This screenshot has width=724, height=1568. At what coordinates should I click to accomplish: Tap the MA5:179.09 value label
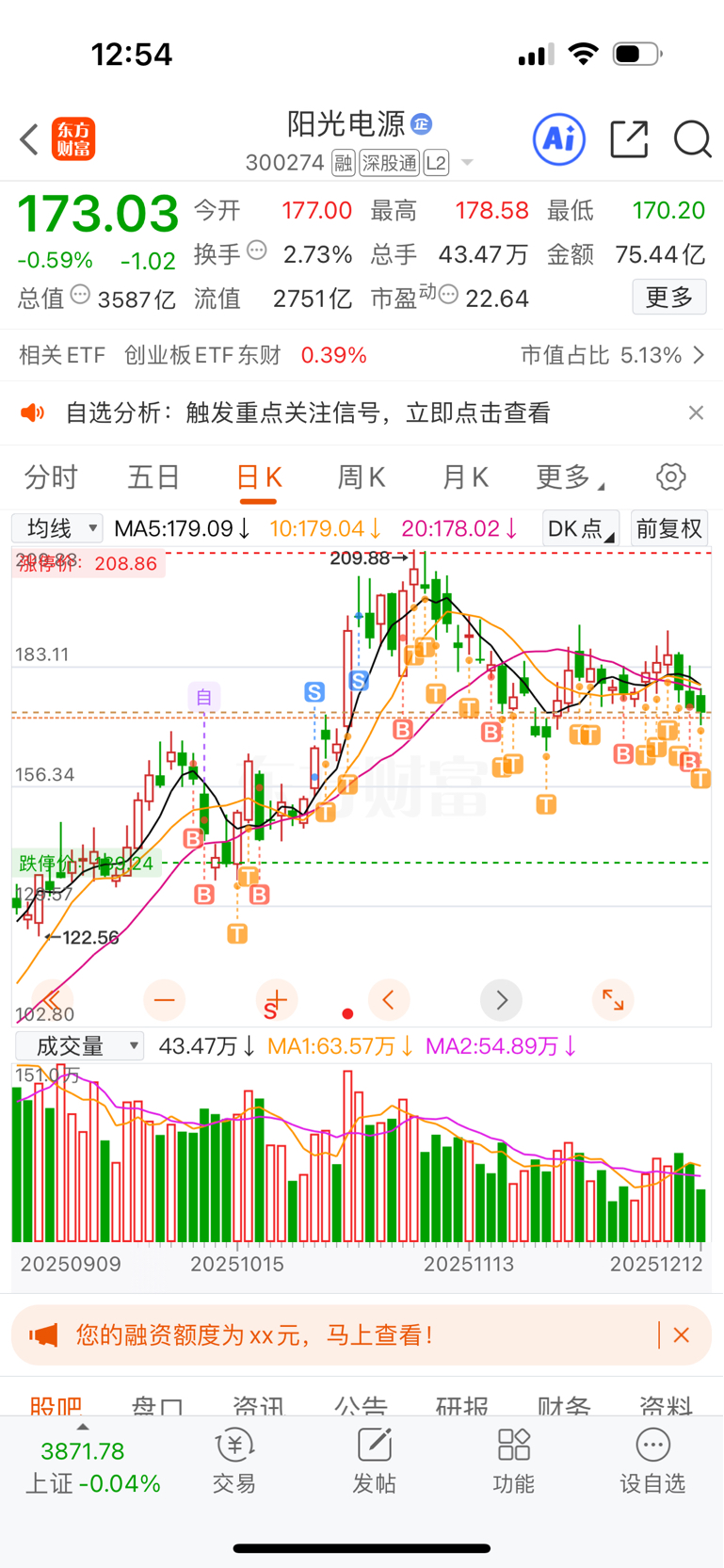coord(182,528)
